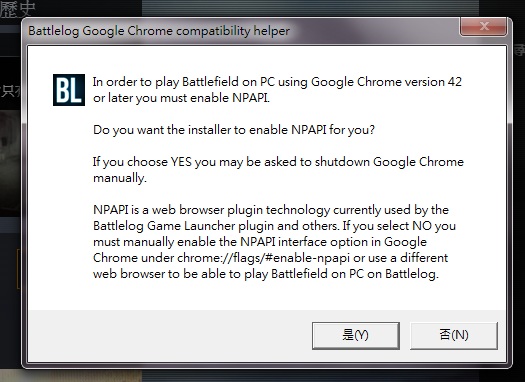
Task: Click the cut-off Chinese text at the dialog's left edge
Action: 11,91
